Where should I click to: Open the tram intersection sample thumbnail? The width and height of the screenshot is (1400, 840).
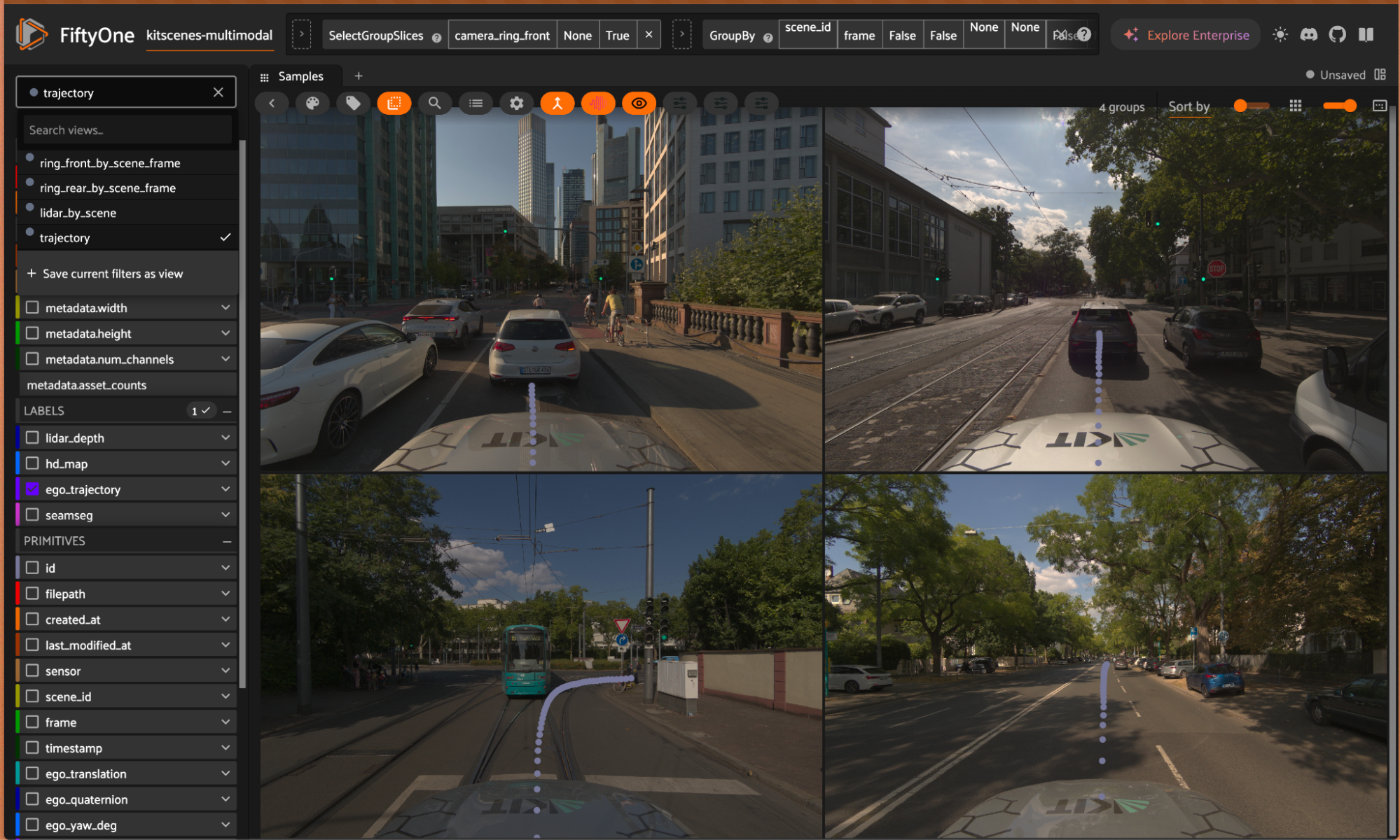(x=541, y=656)
